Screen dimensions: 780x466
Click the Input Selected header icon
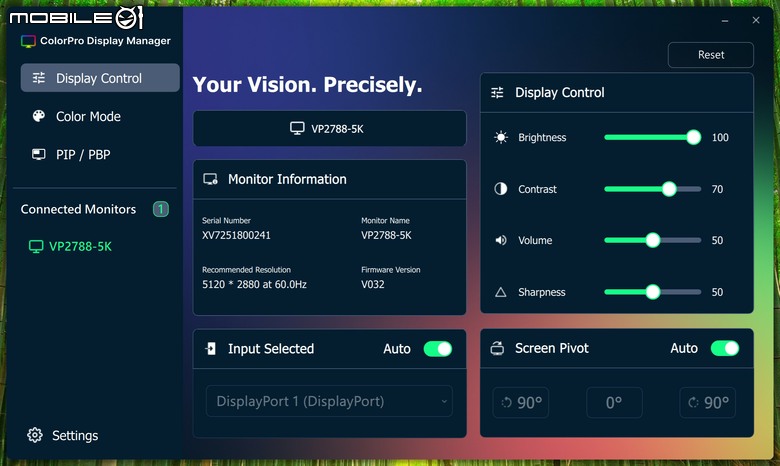(211, 349)
